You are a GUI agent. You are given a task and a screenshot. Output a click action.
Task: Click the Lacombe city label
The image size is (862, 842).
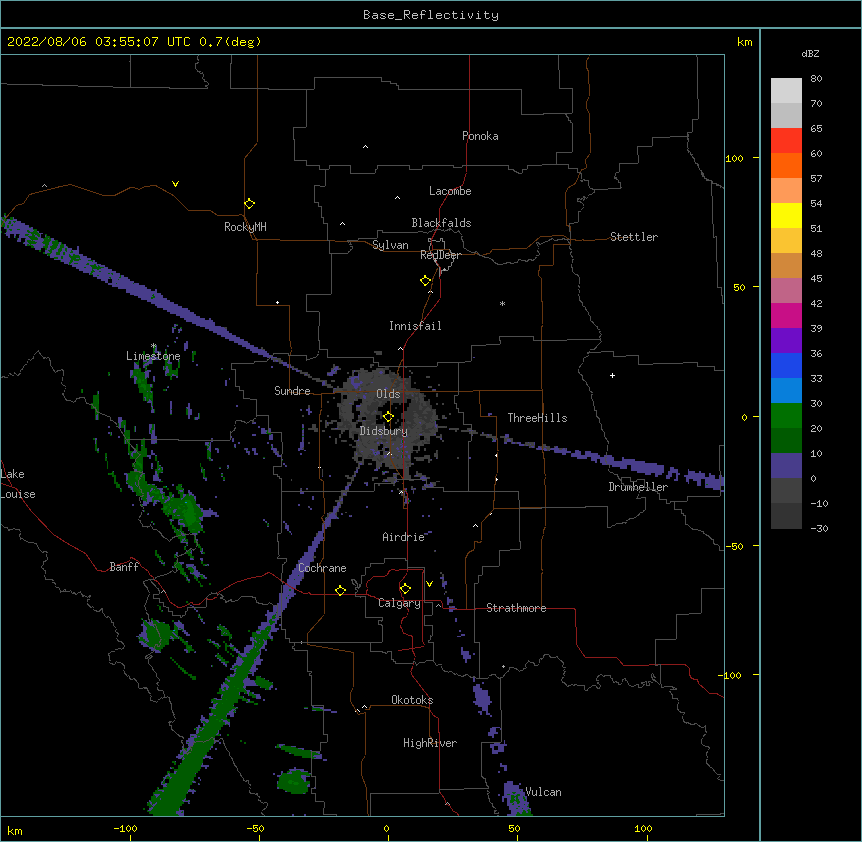coord(450,191)
